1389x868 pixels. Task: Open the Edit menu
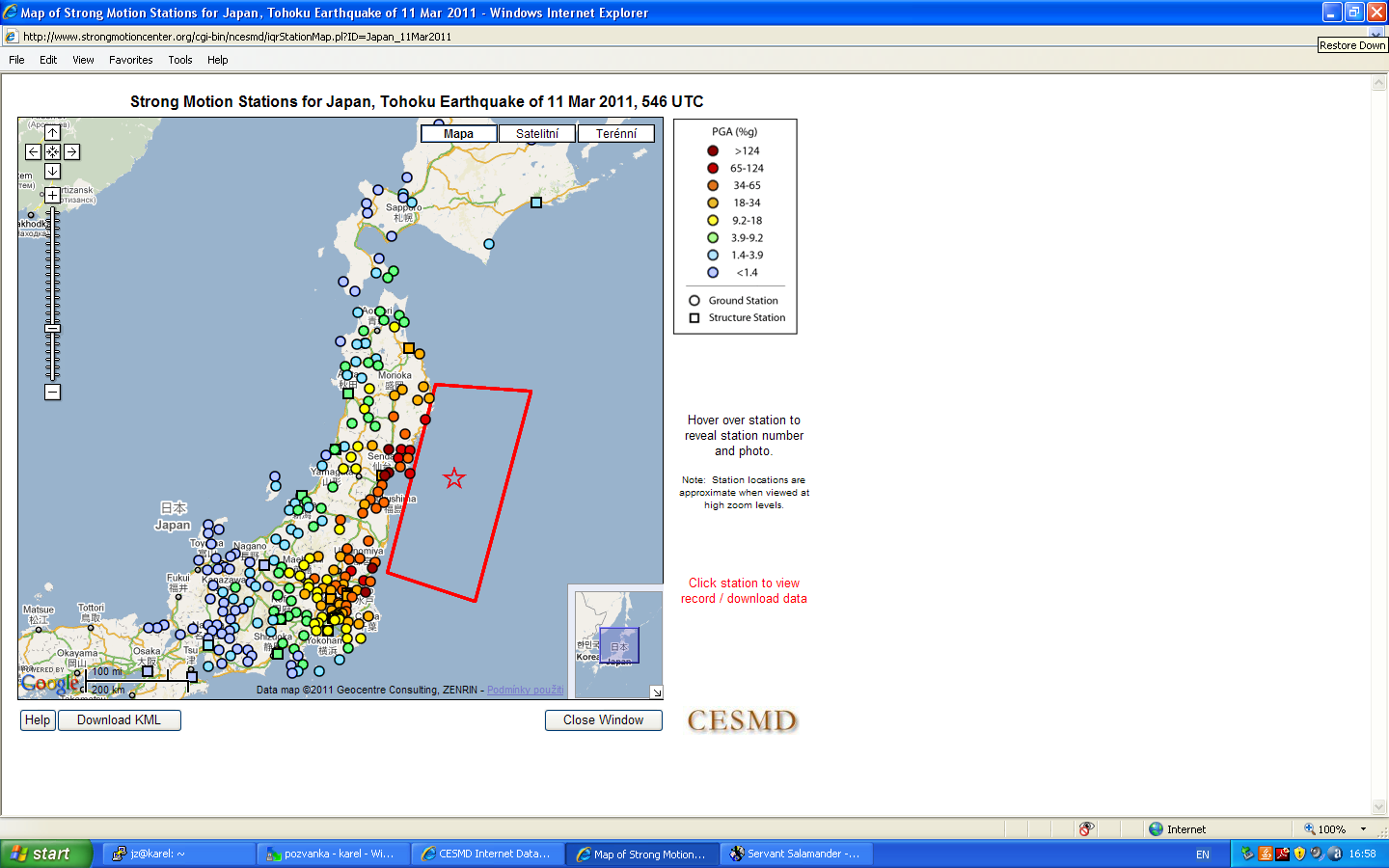pyautogui.click(x=48, y=60)
